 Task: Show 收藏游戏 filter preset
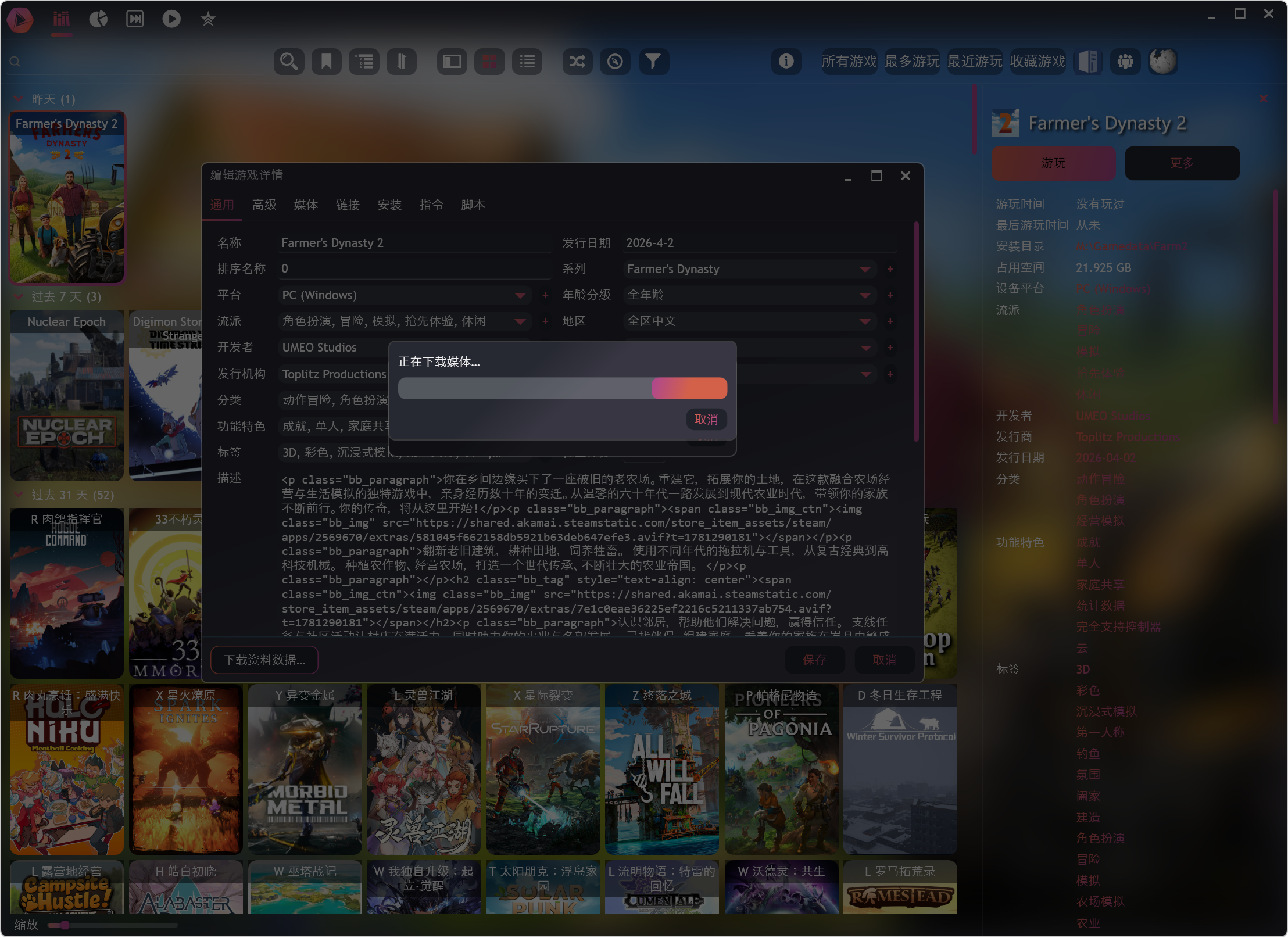tap(1037, 61)
